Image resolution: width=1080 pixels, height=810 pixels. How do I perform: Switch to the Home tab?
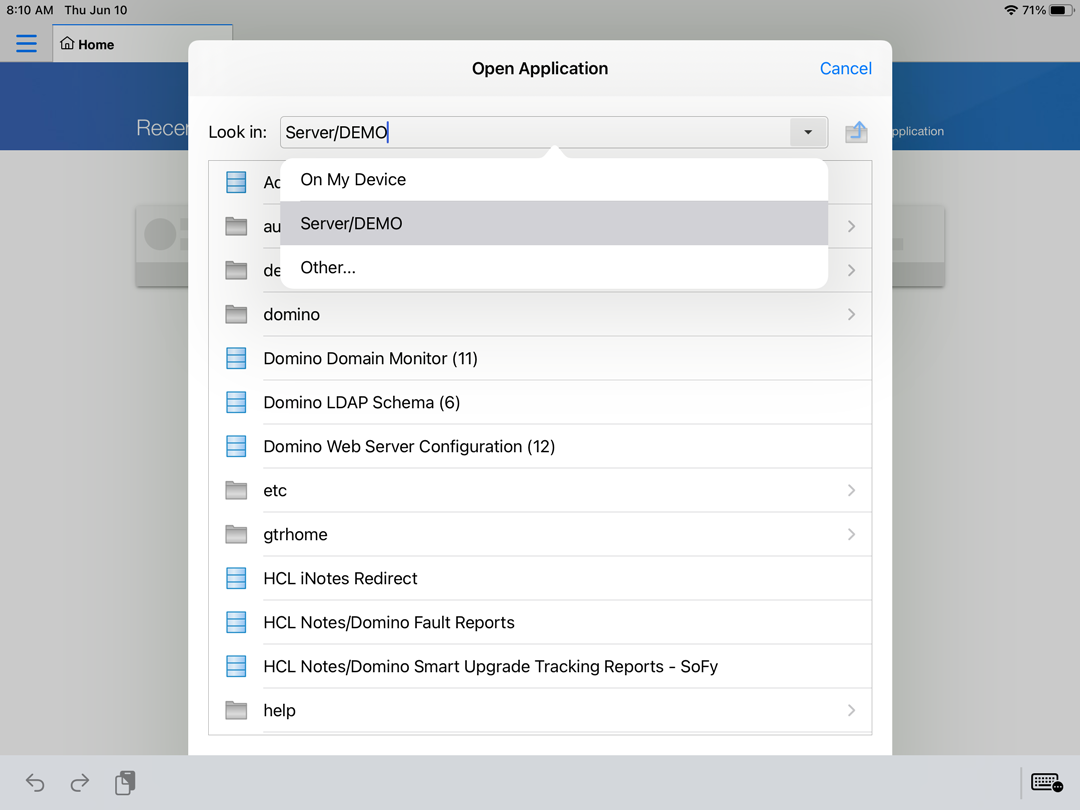(x=142, y=44)
